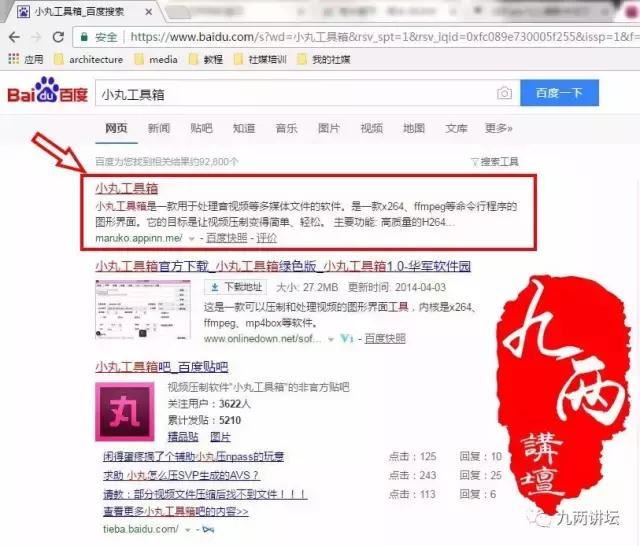
Task: Open the media bookmark folder
Action: click(x=156, y=60)
